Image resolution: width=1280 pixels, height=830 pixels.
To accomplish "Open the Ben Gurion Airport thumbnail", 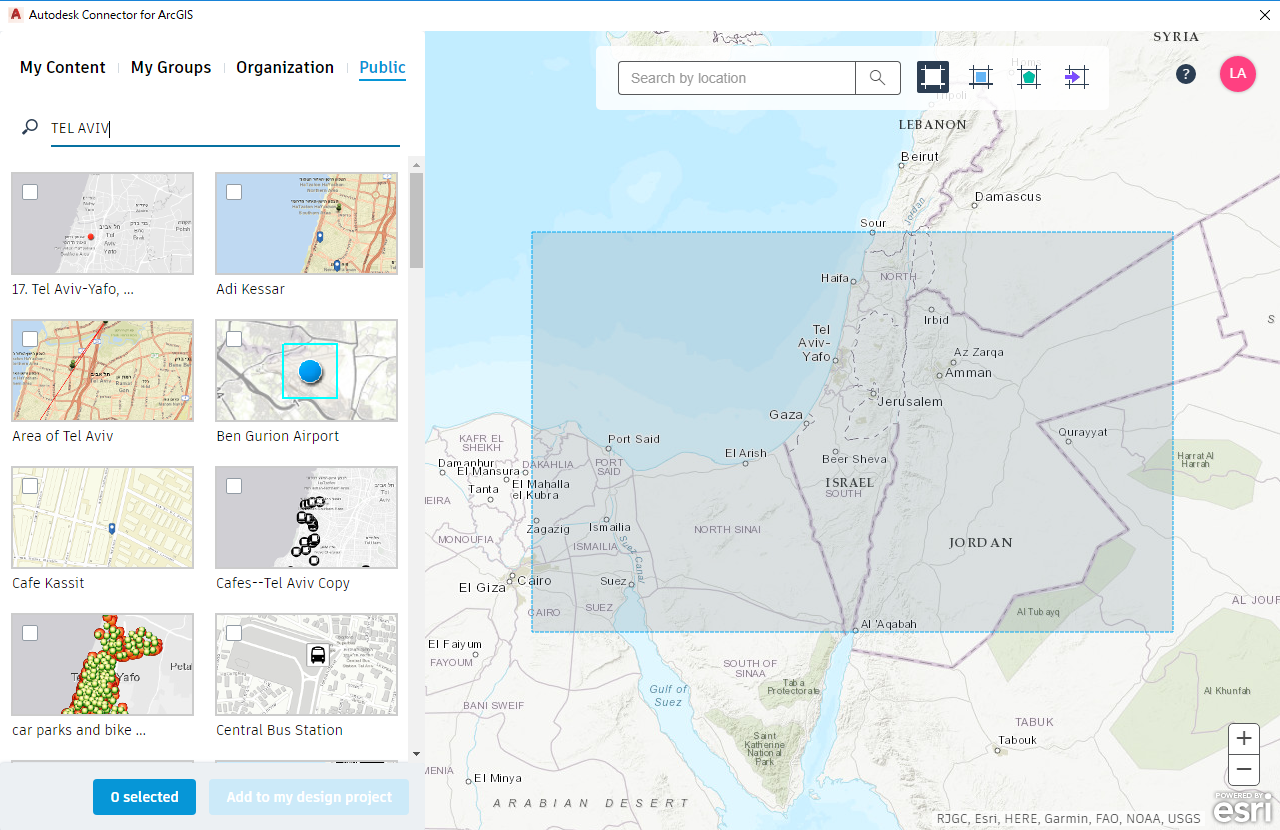I will (306, 371).
